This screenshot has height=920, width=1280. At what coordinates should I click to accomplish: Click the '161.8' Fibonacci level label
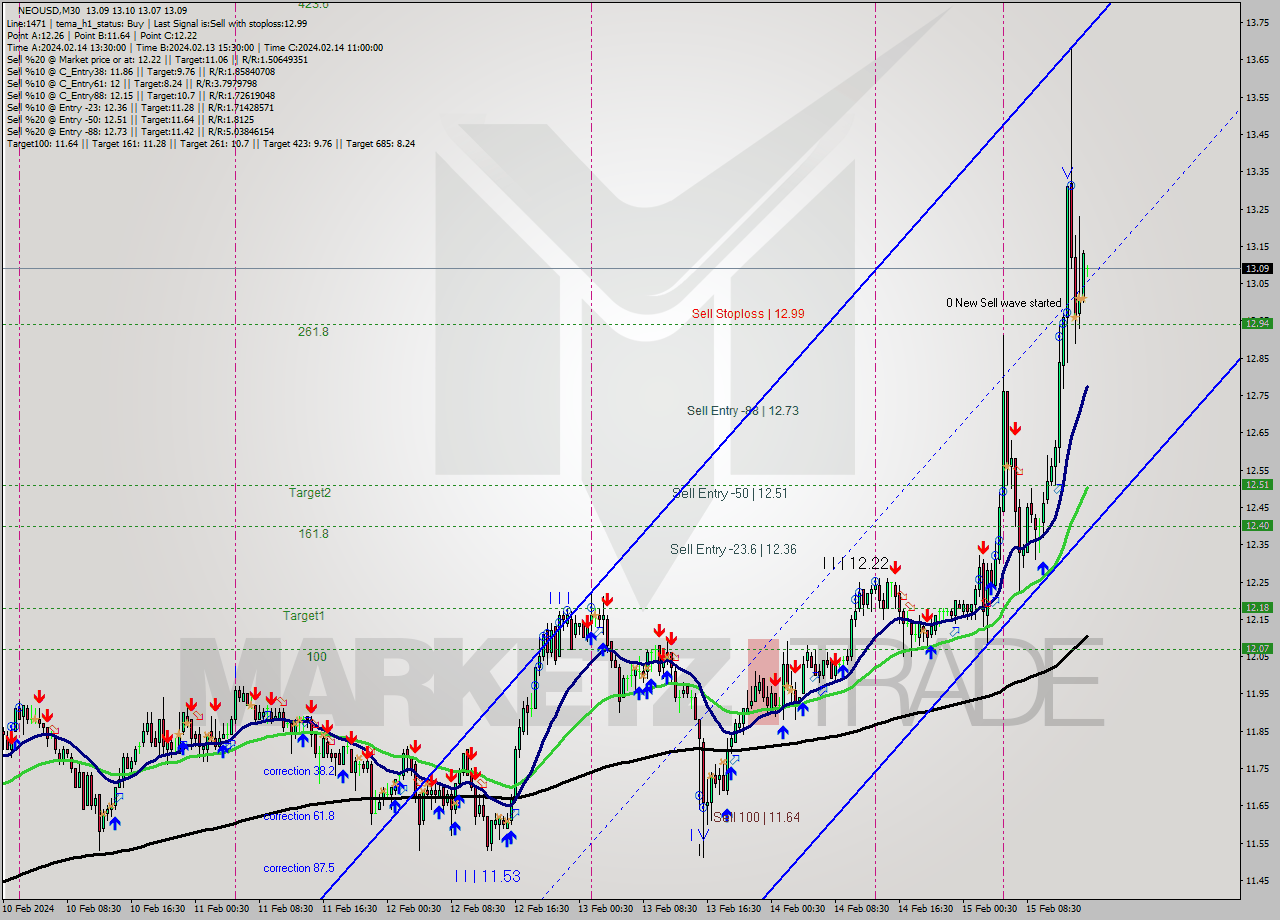pyautogui.click(x=313, y=535)
